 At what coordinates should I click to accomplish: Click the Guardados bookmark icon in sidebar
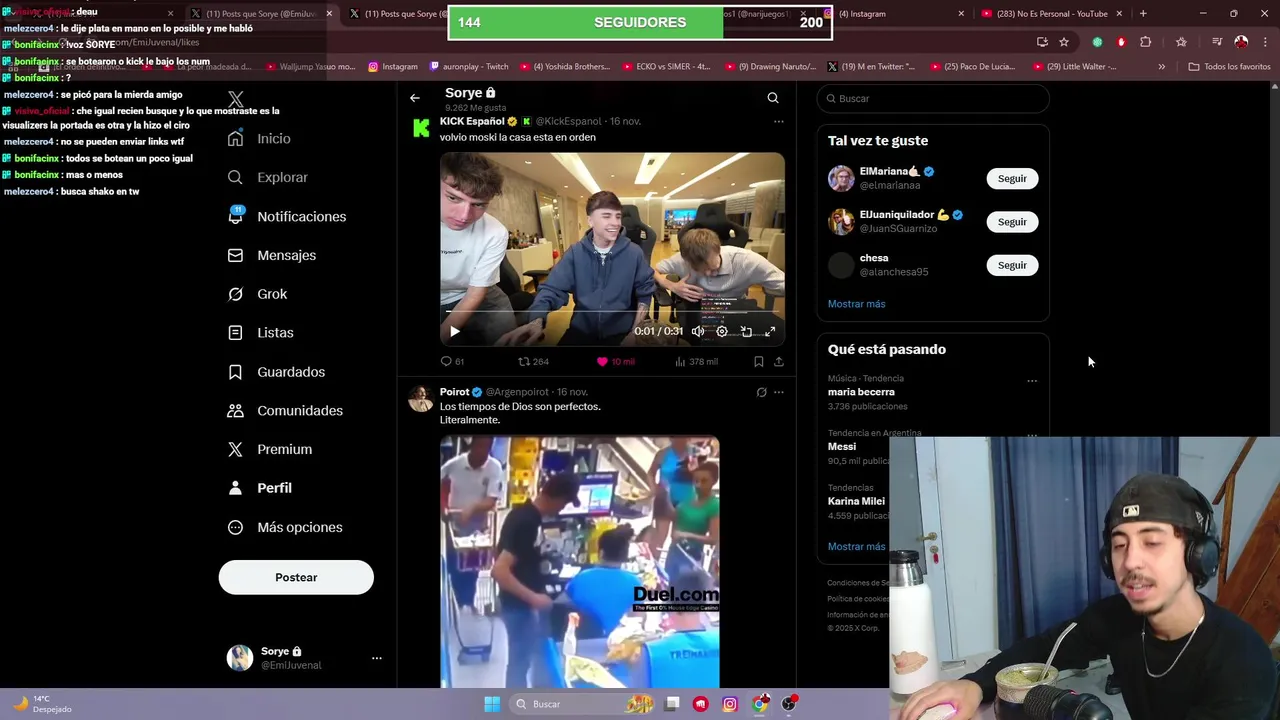(x=235, y=372)
